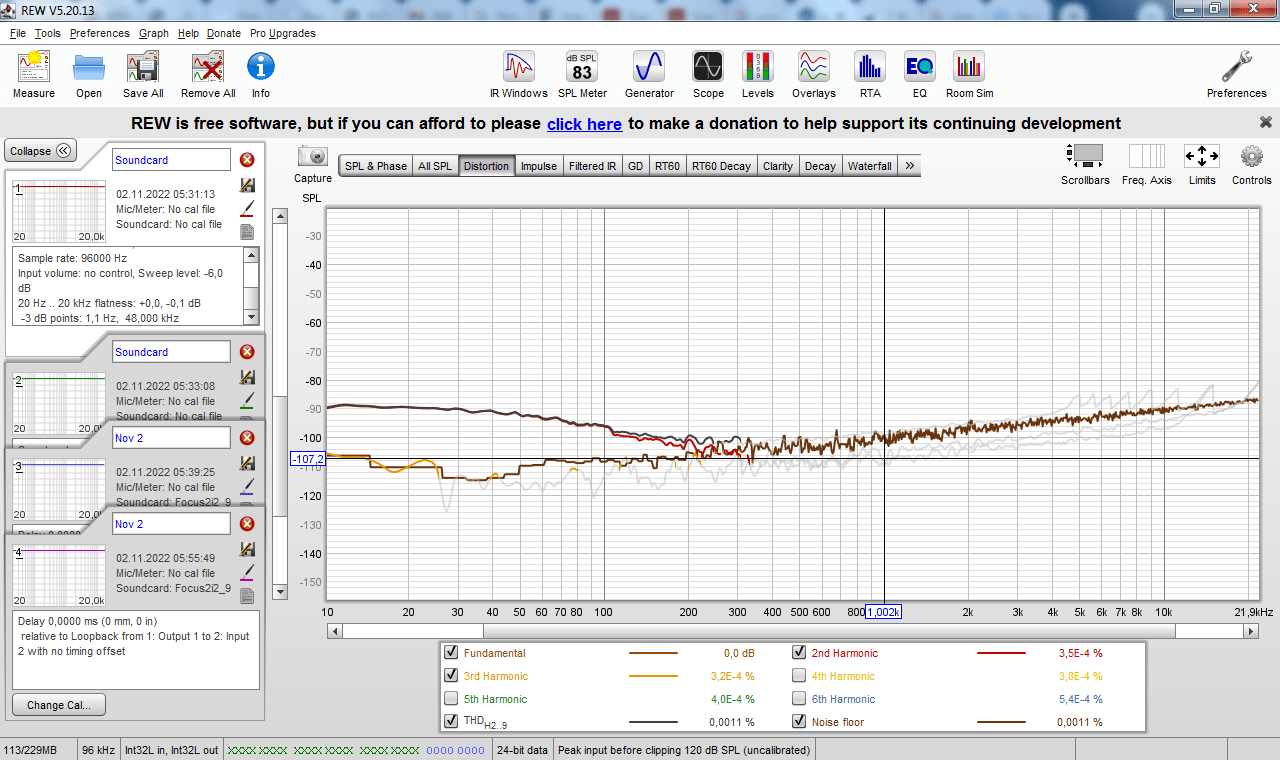Switch to SPL & Phase tab
This screenshot has width=1280, height=760.
(x=376, y=166)
